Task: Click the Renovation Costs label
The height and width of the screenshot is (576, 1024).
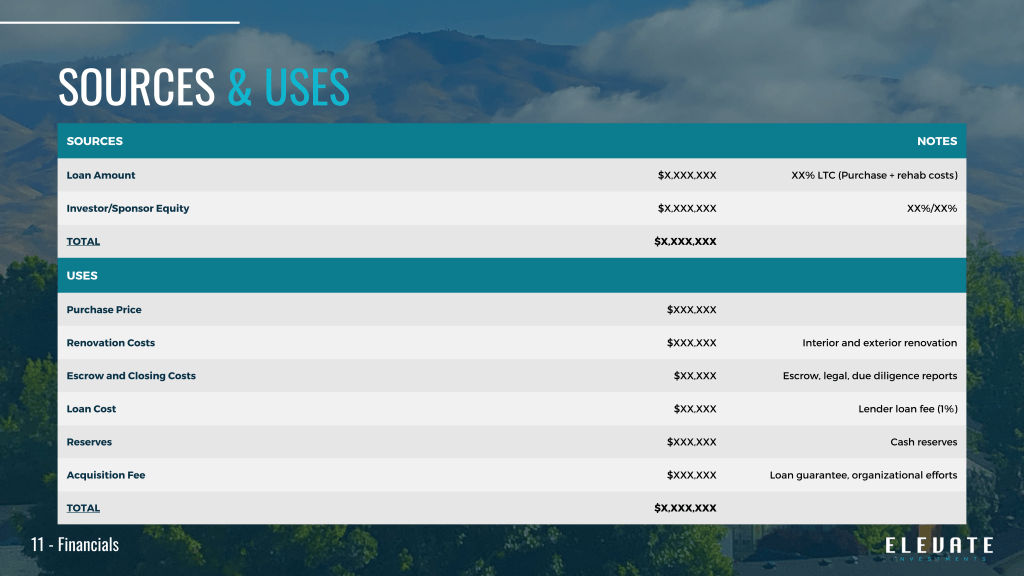Action: [x=111, y=342]
